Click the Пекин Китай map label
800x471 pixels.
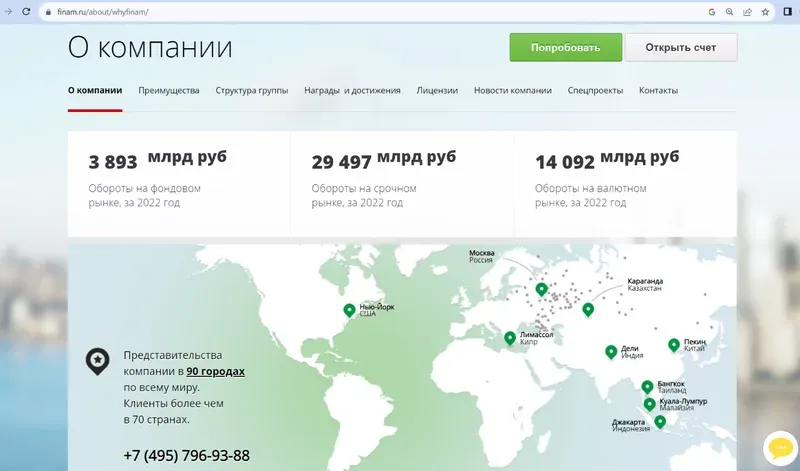click(695, 345)
